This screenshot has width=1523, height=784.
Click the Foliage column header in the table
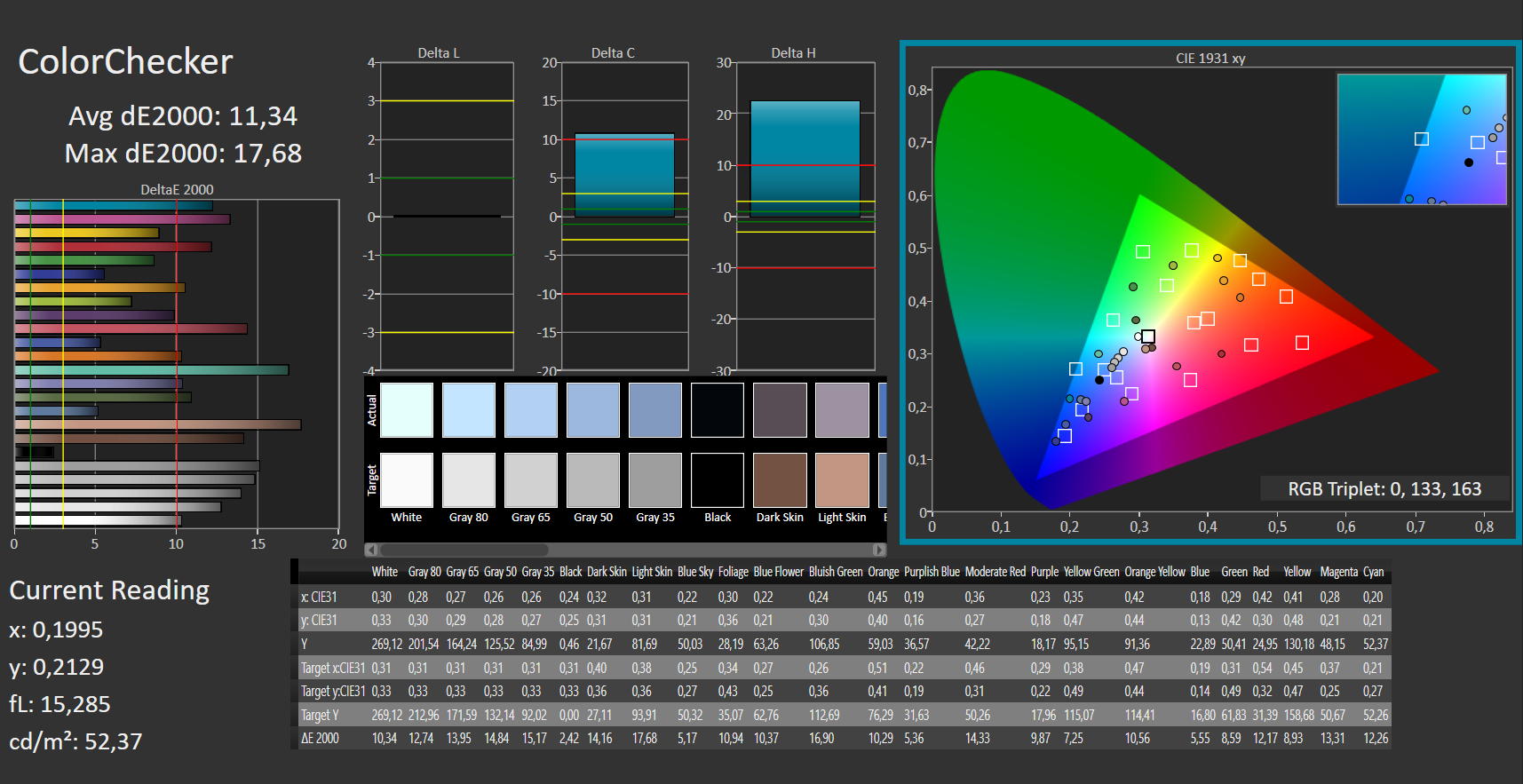(x=733, y=572)
